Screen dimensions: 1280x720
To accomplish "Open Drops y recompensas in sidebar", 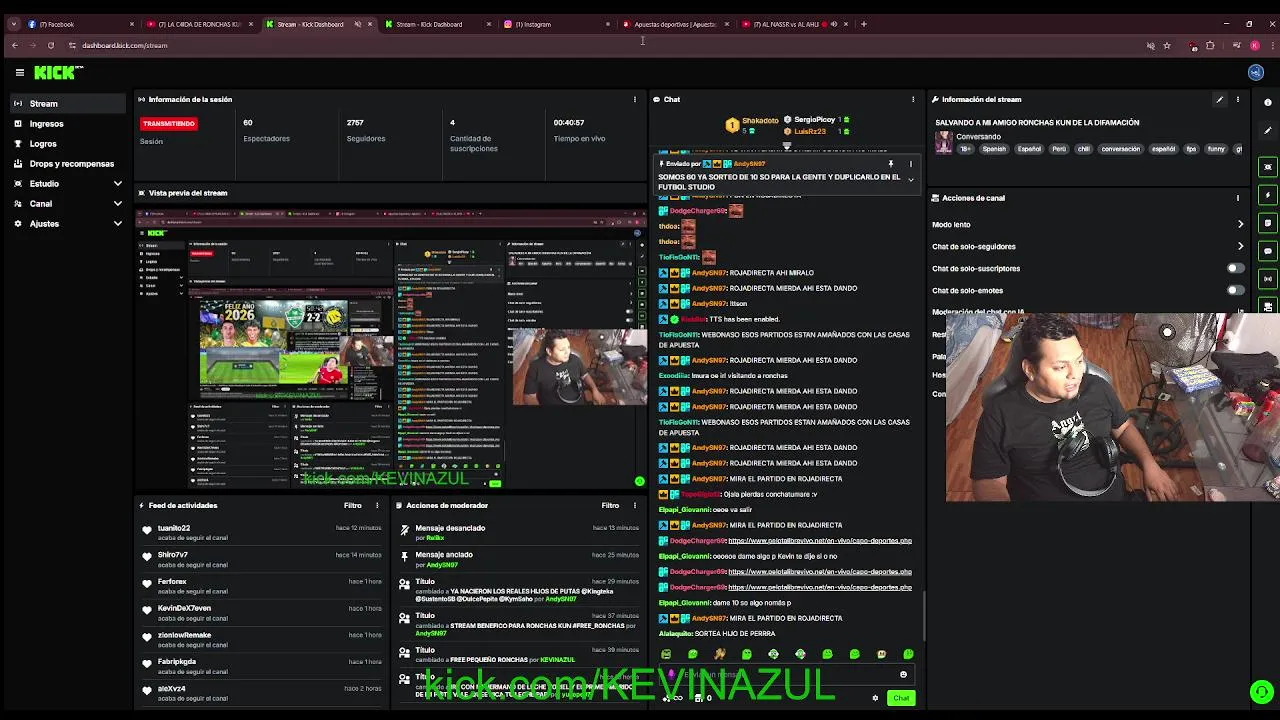I will pos(68,163).
